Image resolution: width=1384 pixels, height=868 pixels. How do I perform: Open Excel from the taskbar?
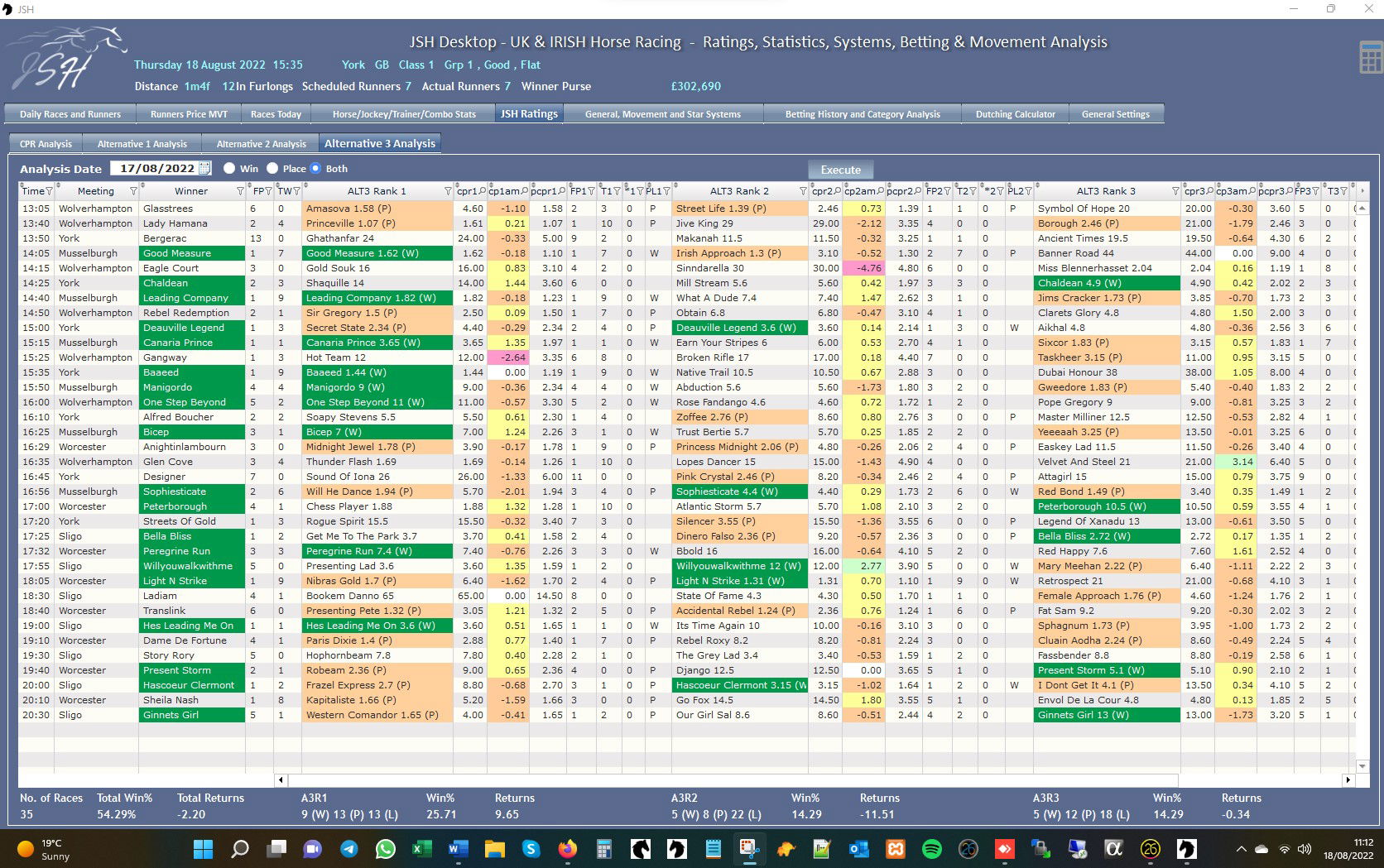[422, 849]
